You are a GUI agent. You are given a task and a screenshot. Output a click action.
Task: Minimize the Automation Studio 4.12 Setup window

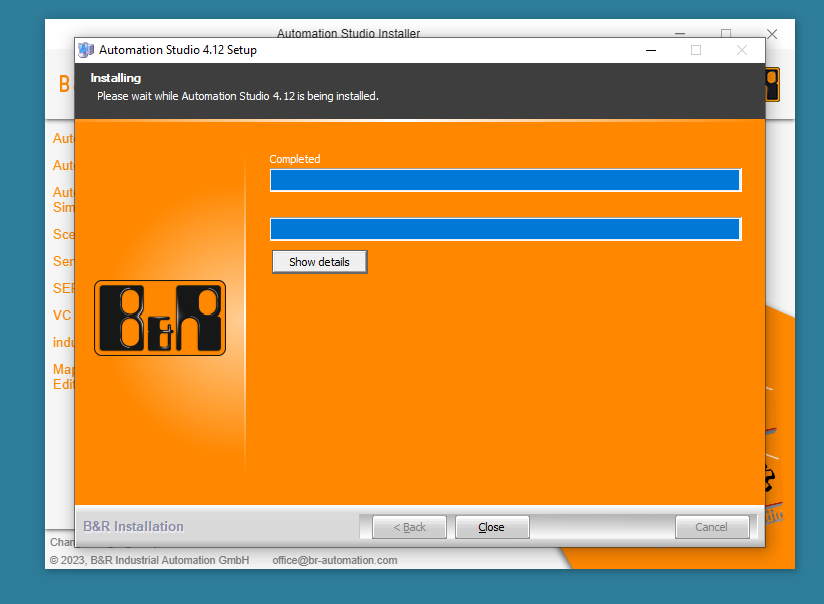click(x=651, y=50)
